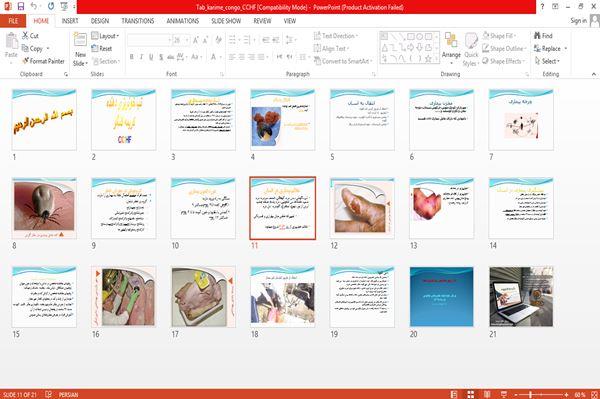Click the Sign in link

coord(578,21)
